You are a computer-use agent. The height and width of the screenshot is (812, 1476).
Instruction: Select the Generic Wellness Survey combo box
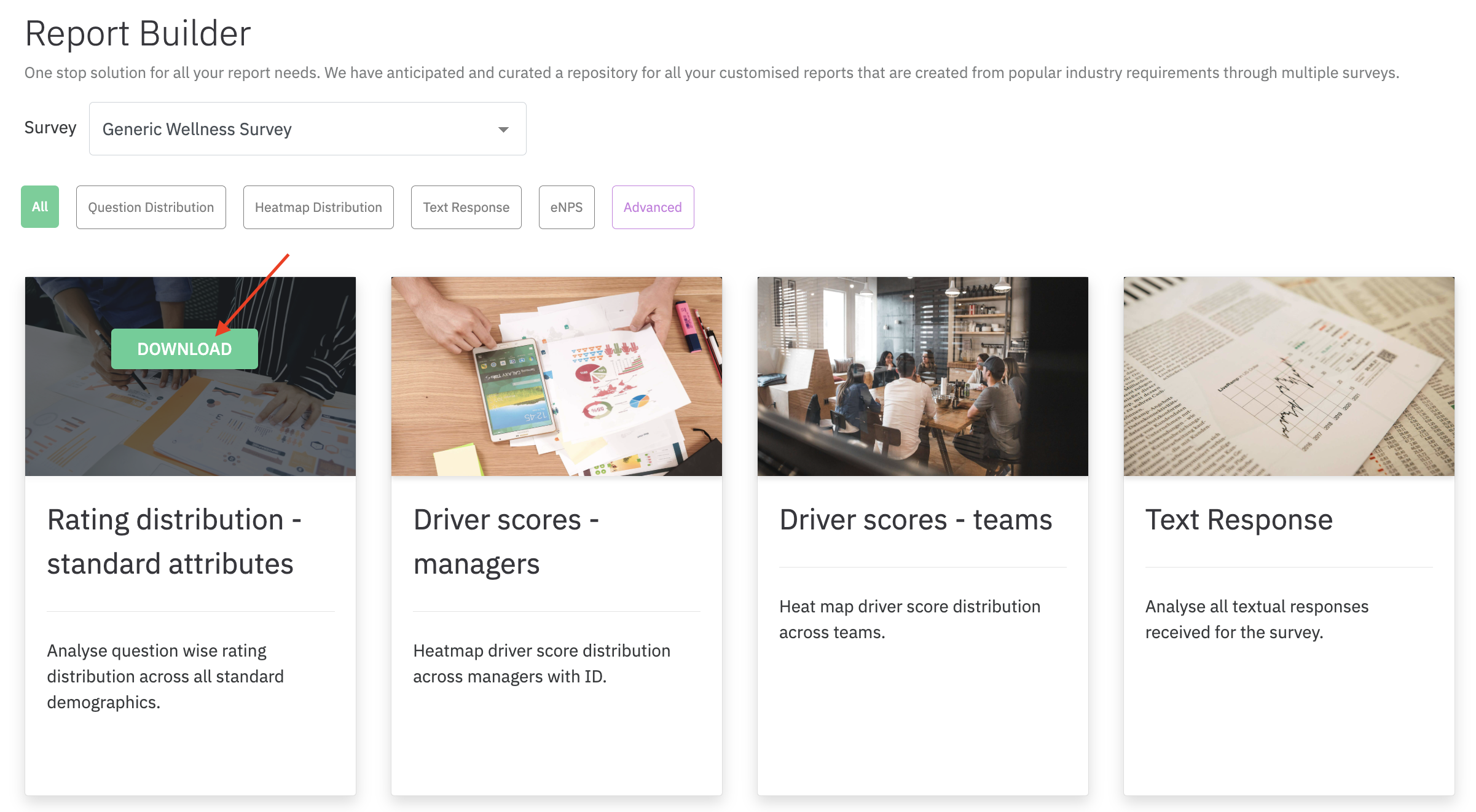point(307,129)
